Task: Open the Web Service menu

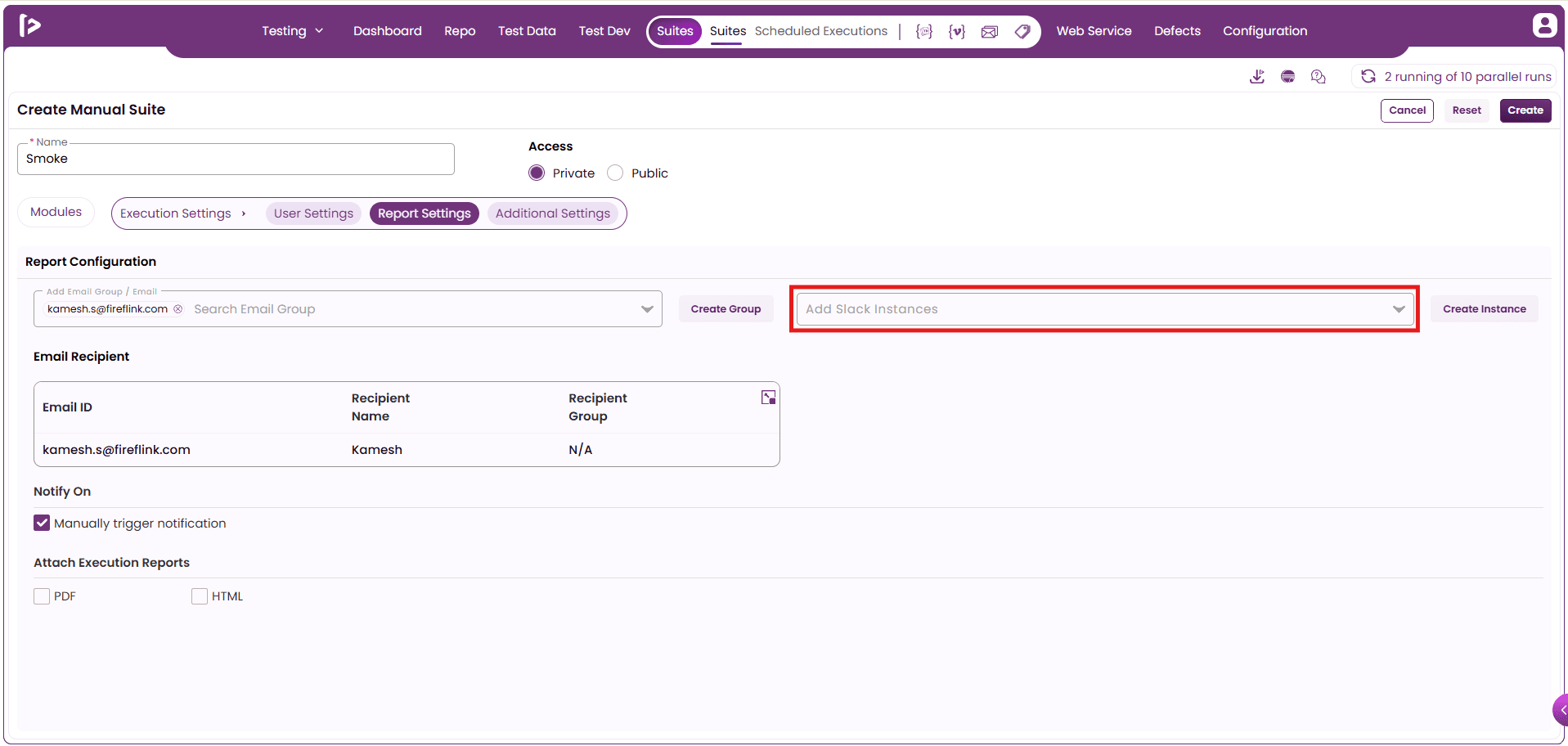Action: coord(1094,31)
